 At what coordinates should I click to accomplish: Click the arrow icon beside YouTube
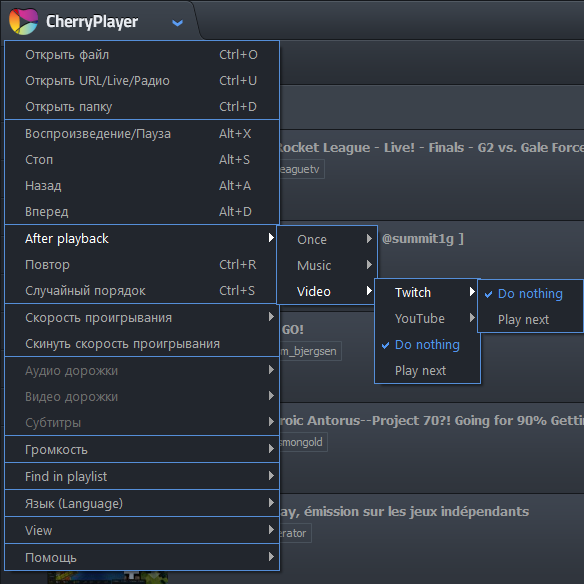tap(472, 318)
